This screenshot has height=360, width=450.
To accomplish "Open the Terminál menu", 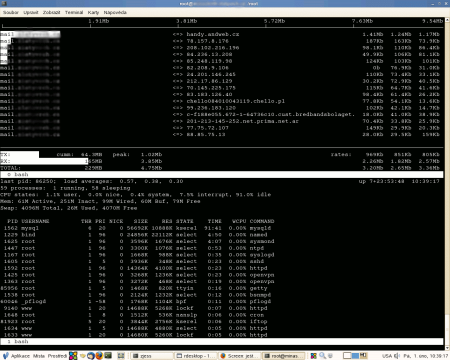I will pos(74,12).
